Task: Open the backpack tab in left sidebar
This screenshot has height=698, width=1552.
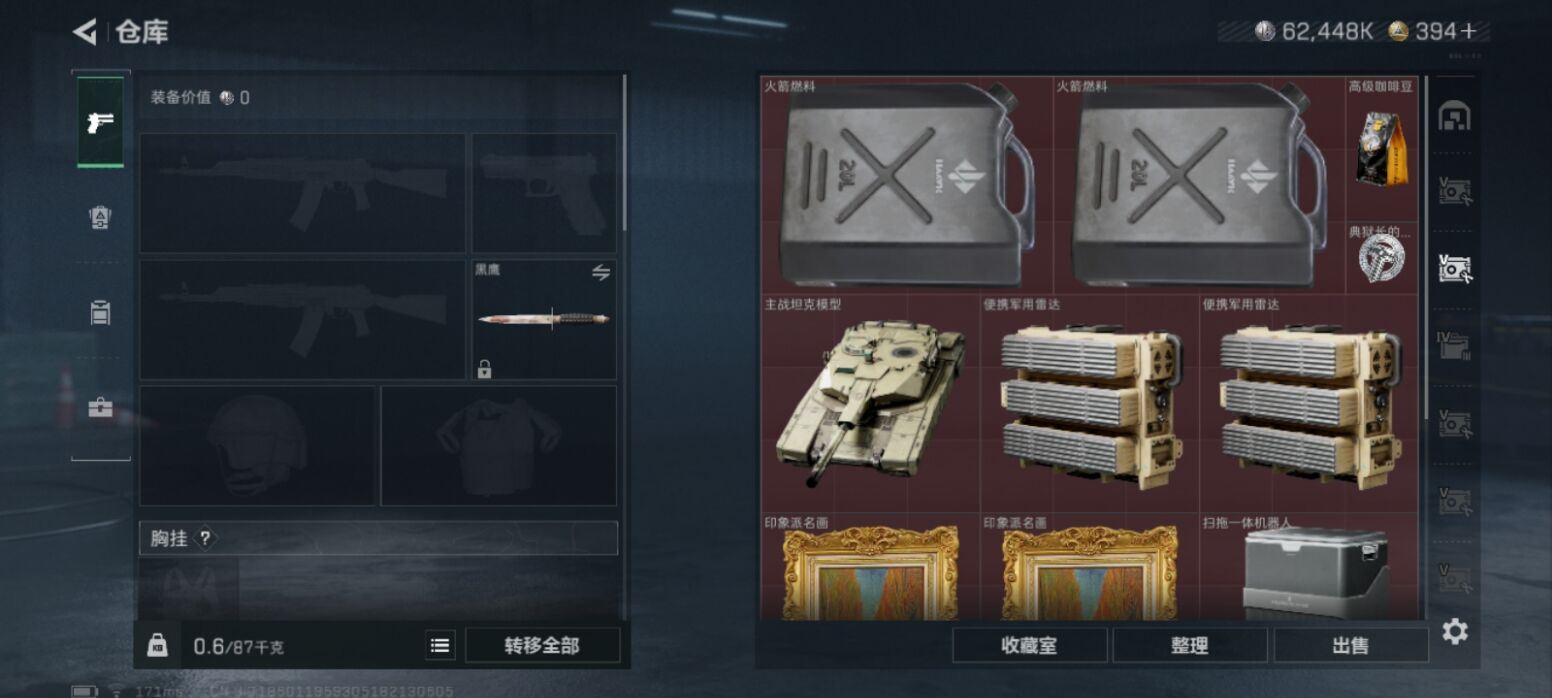Action: point(100,313)
